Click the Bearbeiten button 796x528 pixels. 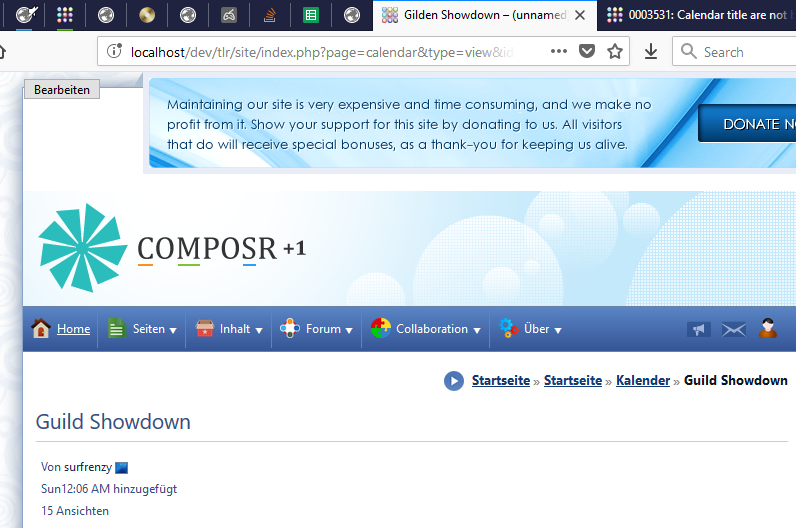pyautogui.click(x=62, y=90)
